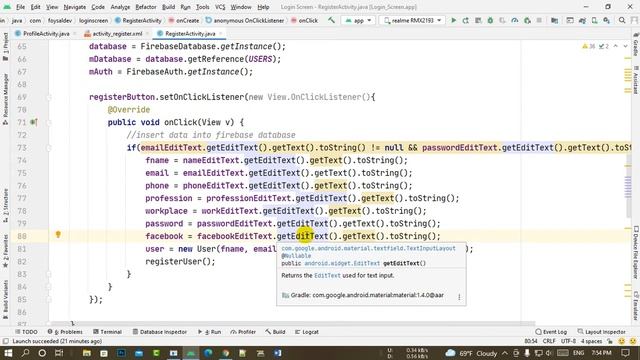This screenshot has height=360, width=640.
Task: Click the warnings count indicator in editor
Action: 588,47
